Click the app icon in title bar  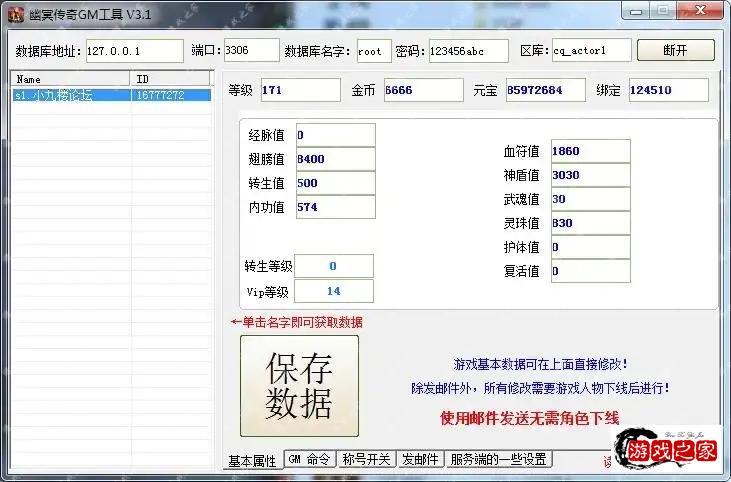click(x=15, y=14)
